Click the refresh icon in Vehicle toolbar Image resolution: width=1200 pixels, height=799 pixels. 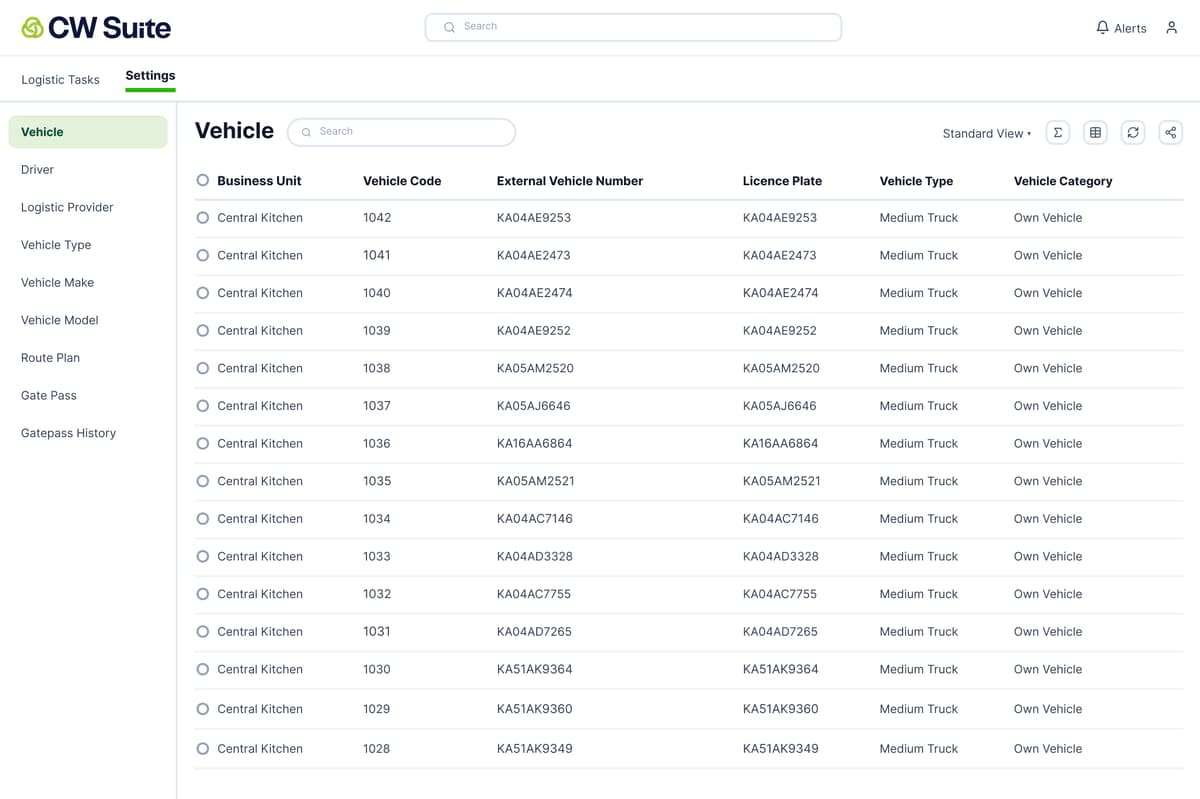1133,133
